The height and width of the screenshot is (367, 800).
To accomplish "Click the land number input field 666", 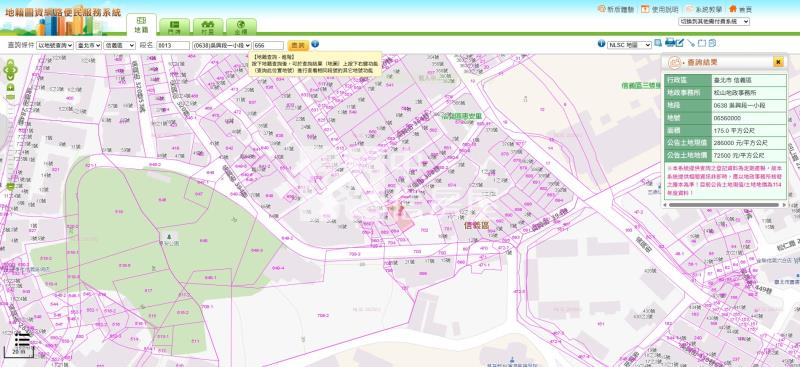I will 268,45.
